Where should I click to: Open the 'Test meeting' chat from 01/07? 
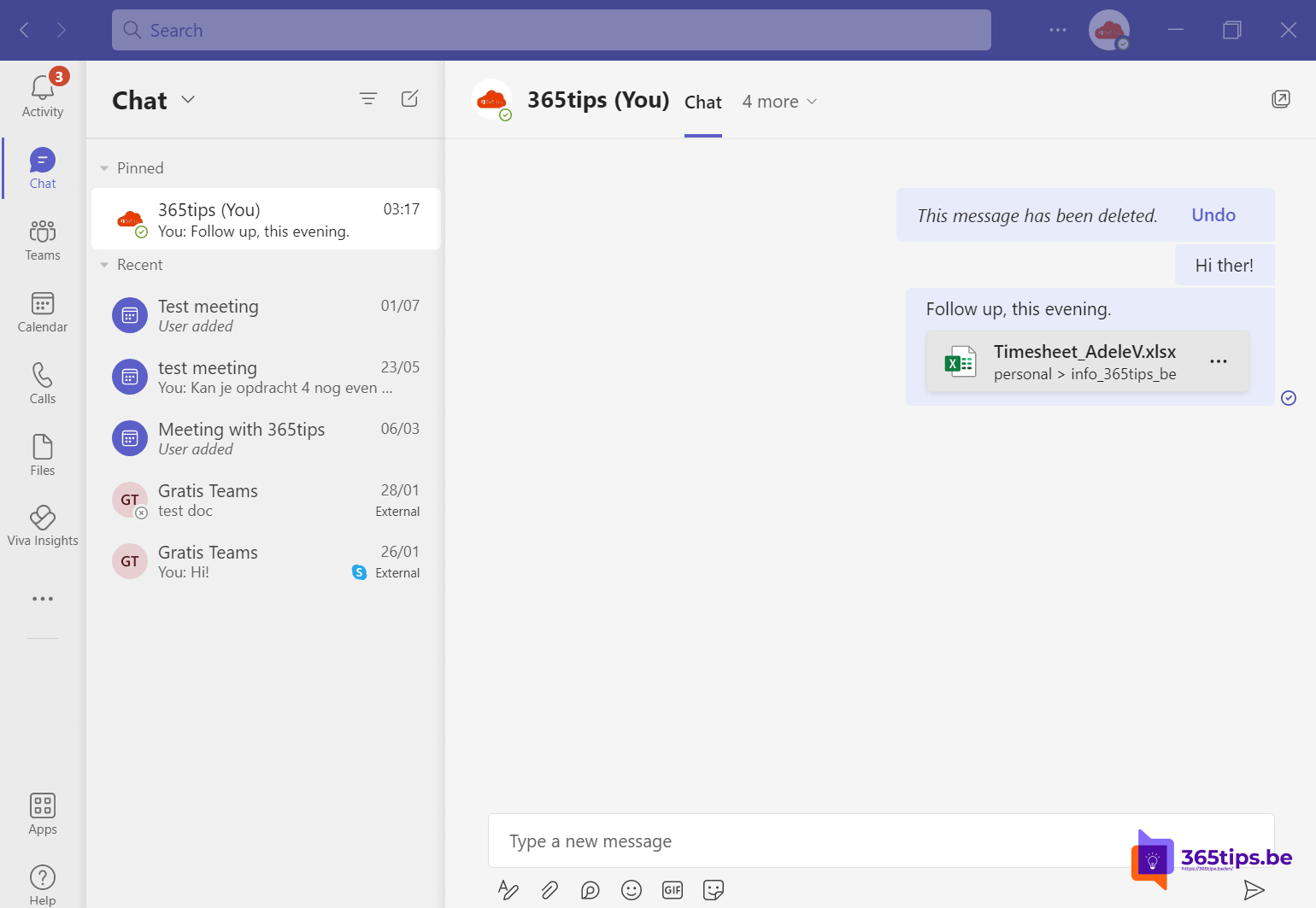coord(266,315)
